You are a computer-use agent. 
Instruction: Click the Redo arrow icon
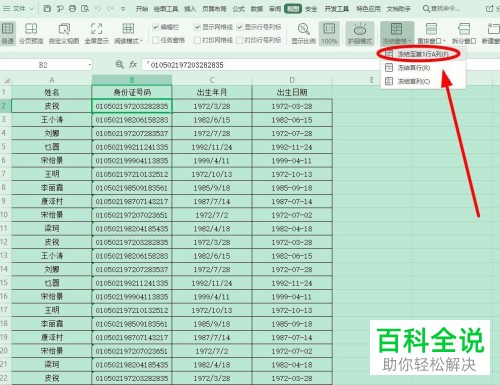110,9
